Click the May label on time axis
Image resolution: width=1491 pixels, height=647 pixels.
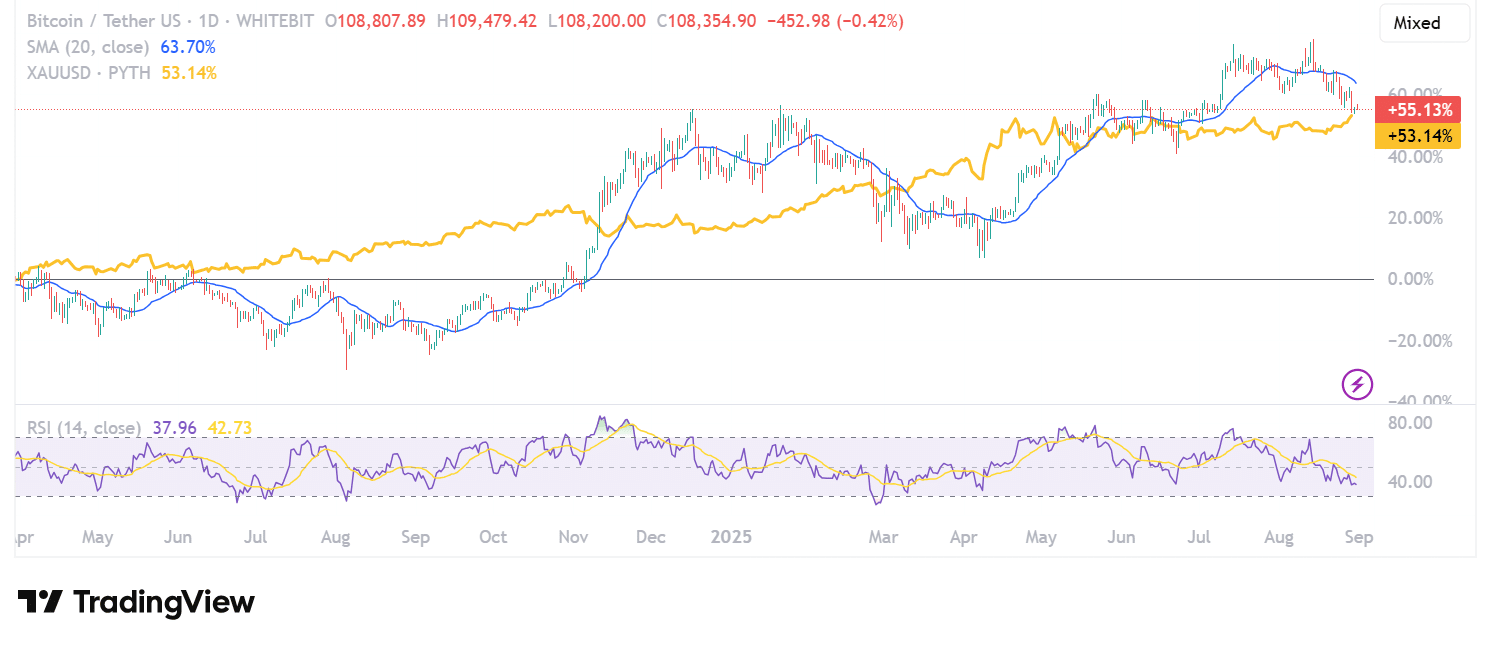[97, 537]
